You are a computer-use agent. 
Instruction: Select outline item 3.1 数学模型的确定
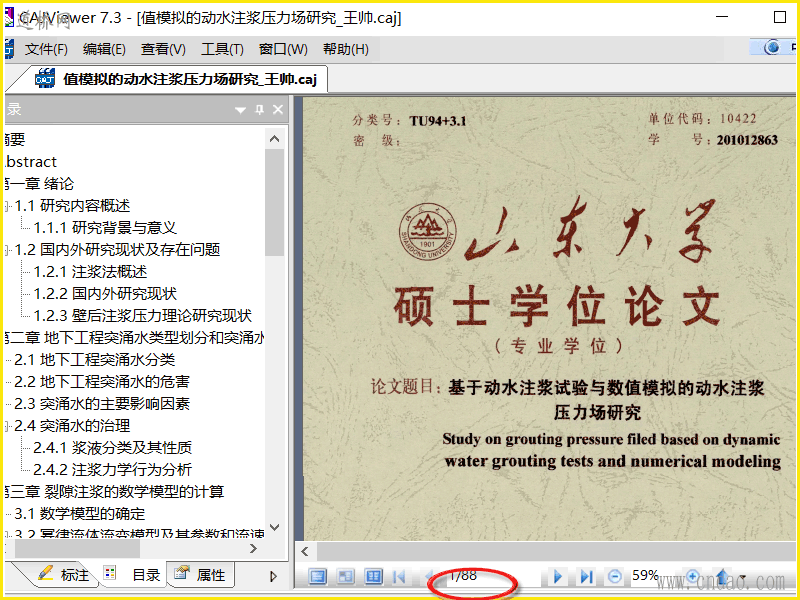tap(80, 513)
